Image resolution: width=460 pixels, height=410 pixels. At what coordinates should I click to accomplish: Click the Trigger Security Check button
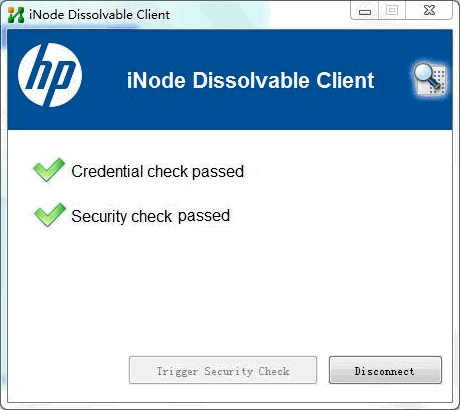223,370
